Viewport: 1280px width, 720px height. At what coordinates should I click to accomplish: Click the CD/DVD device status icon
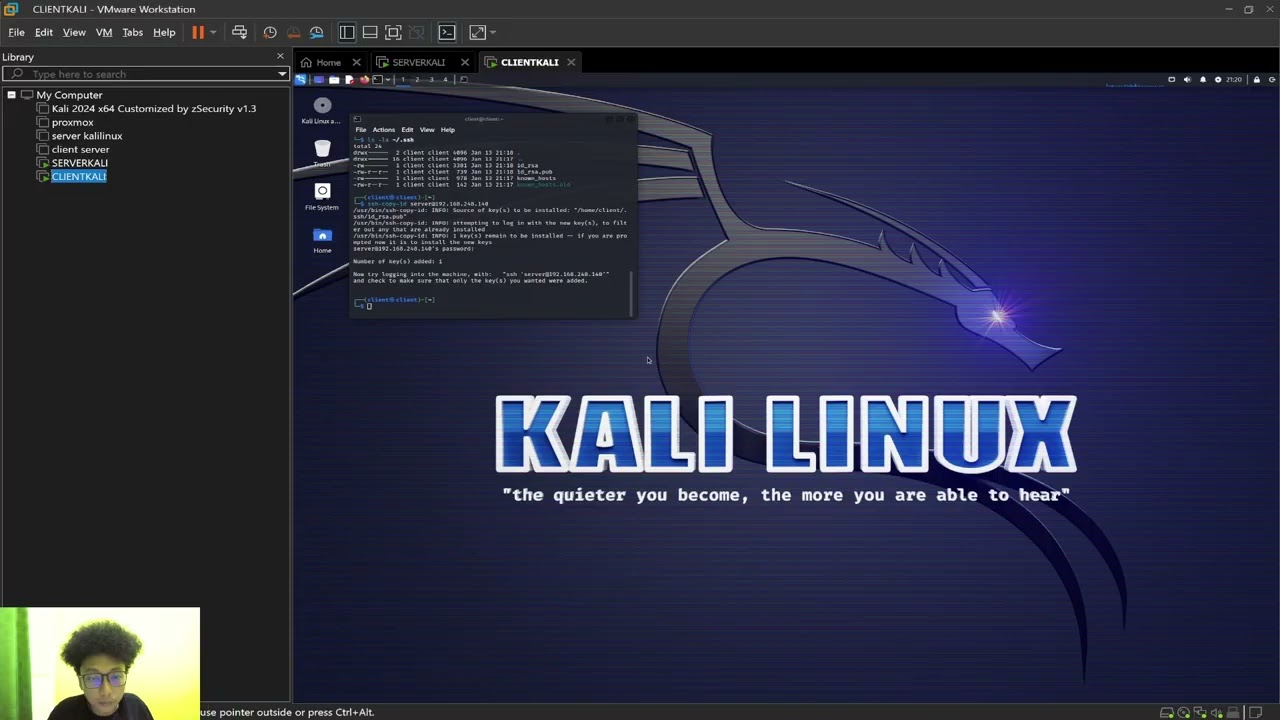coord(1184,713)
